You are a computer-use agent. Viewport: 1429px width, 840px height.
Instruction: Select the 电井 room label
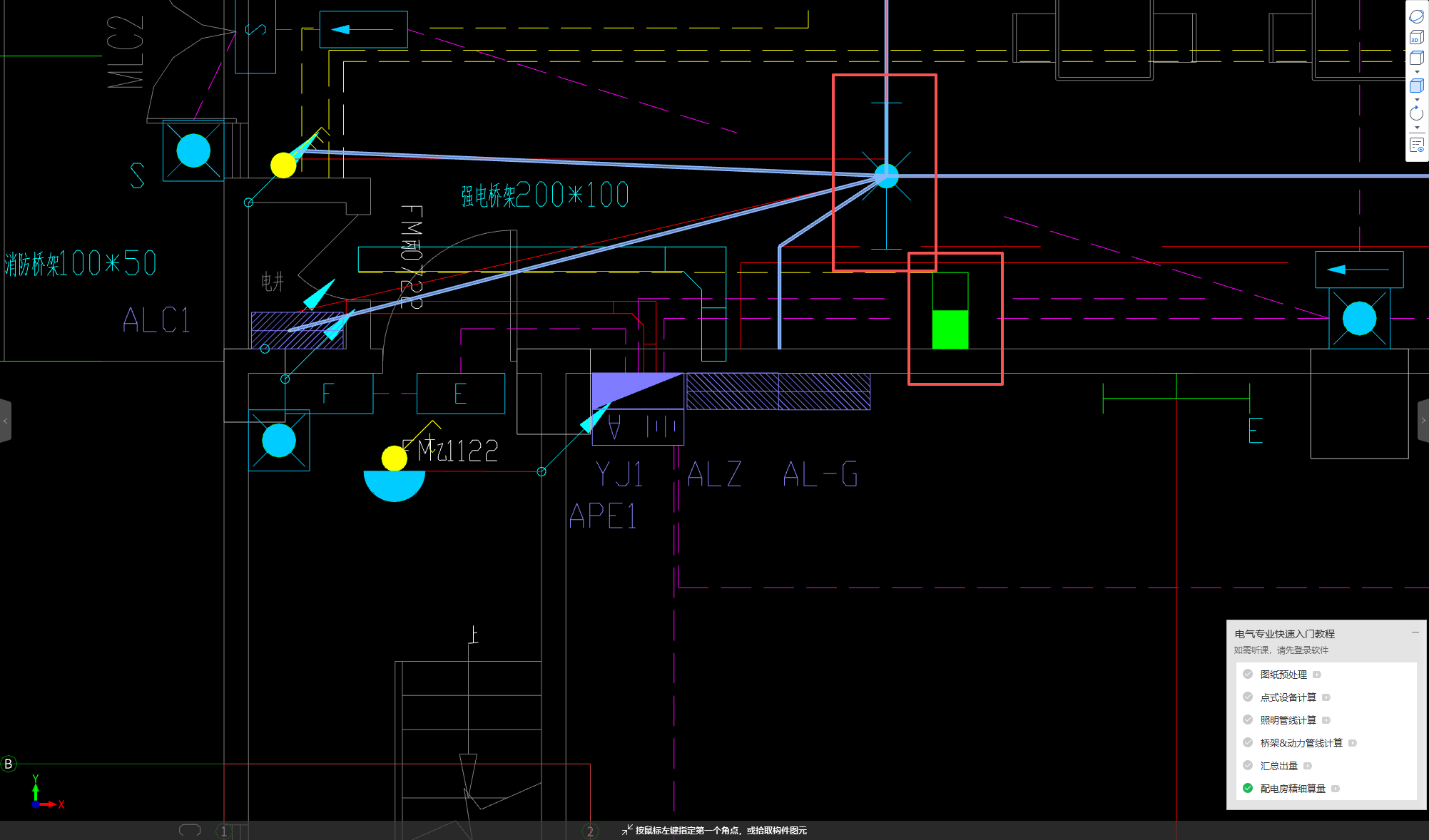(273, 282)
